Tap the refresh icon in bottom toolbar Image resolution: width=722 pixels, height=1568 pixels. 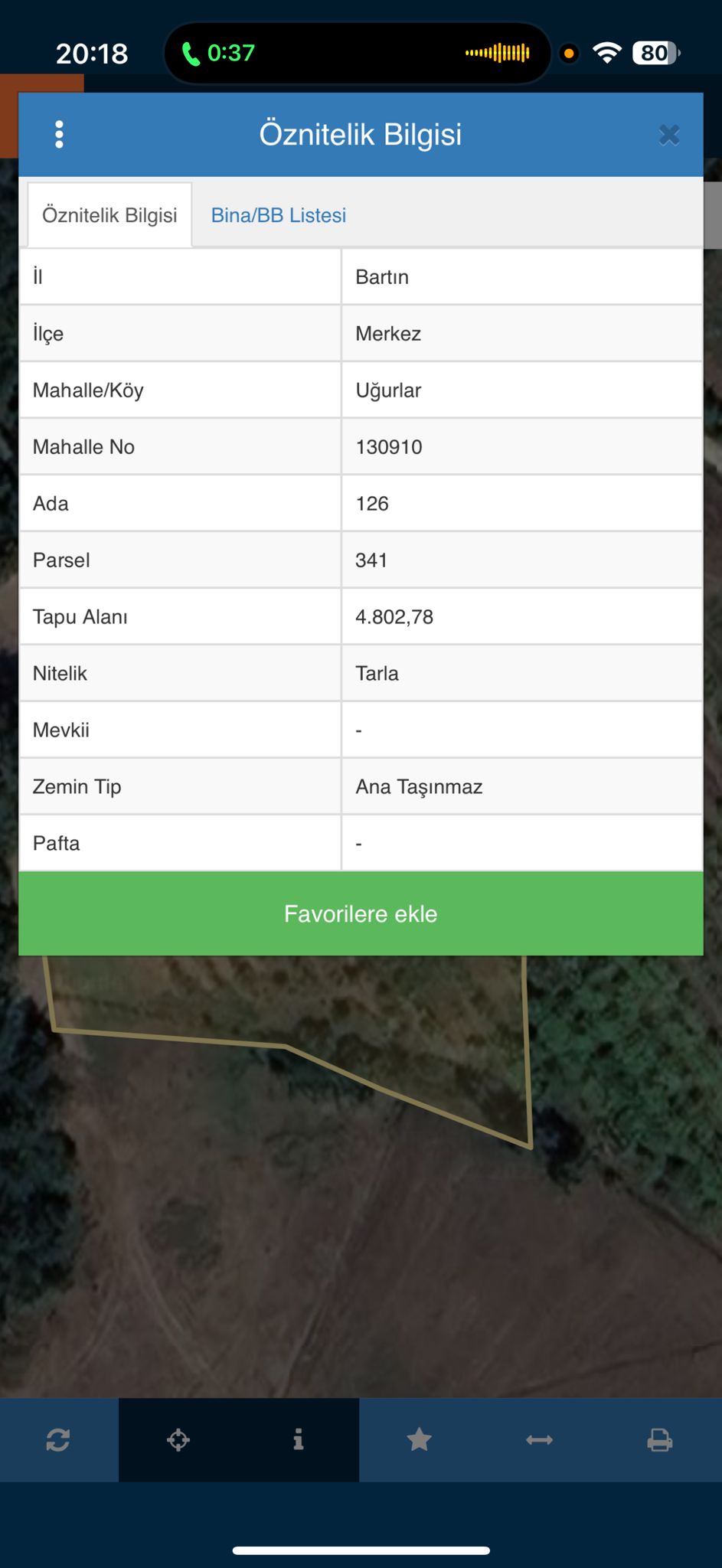pos(58,1440)
